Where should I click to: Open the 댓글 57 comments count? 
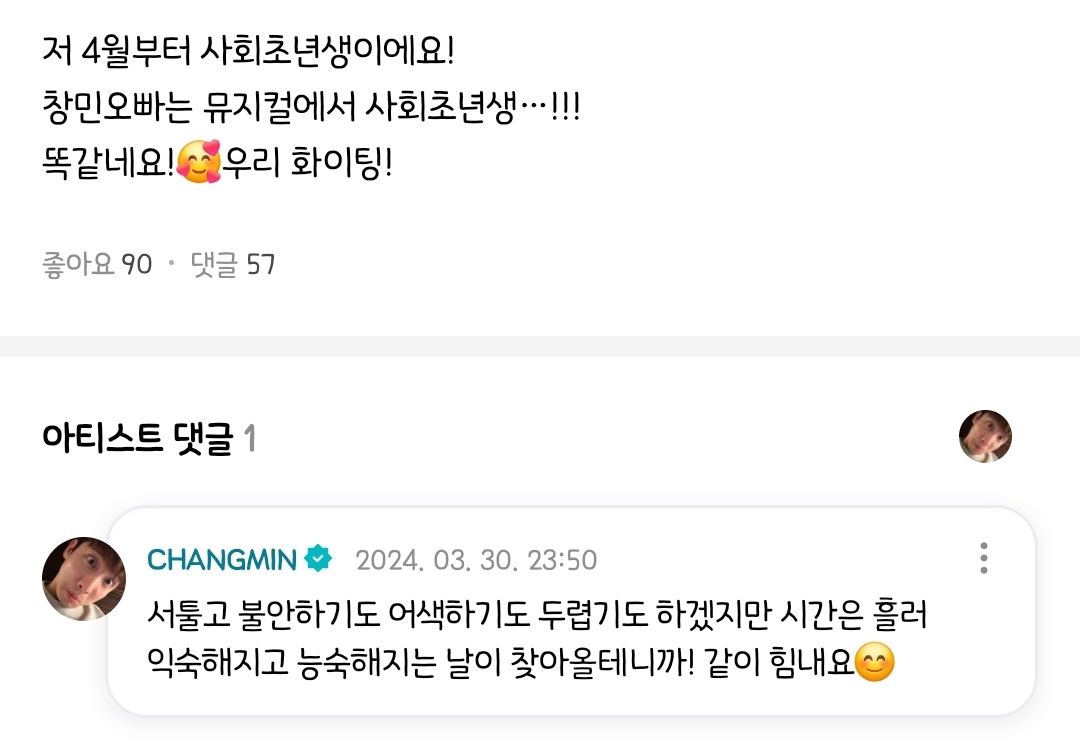point(233,264)
